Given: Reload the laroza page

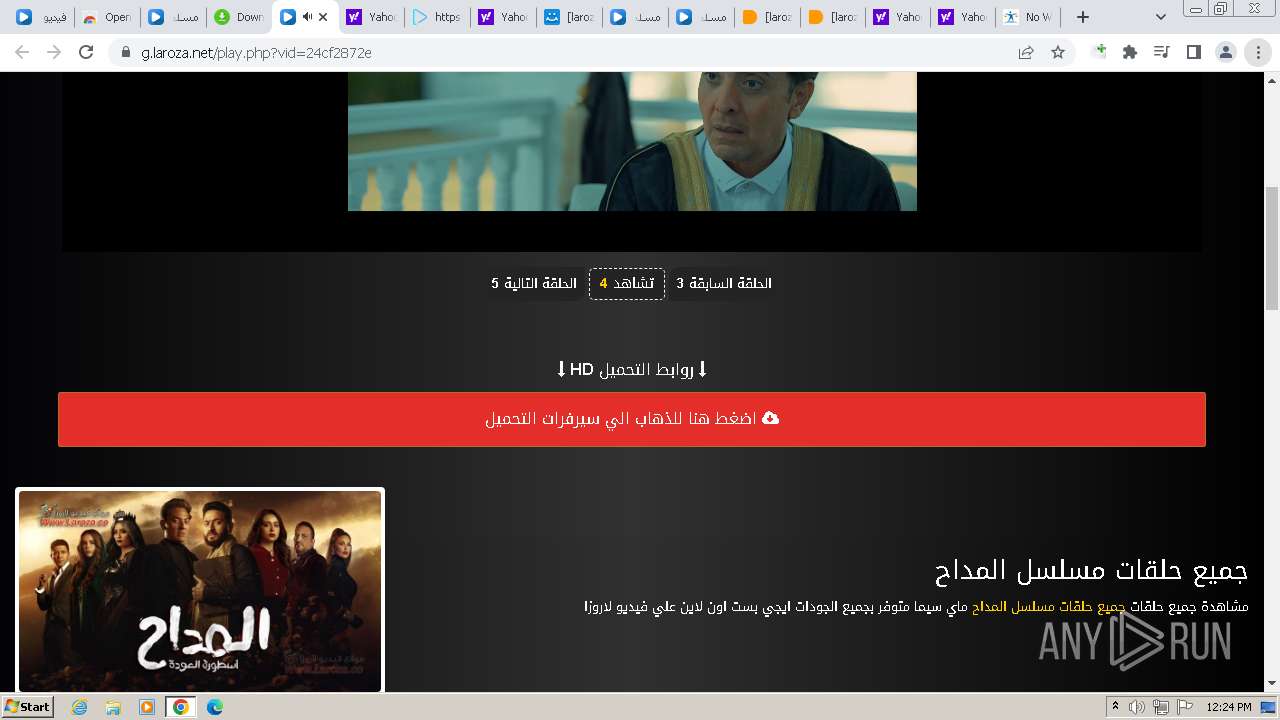Looking at the screenshot, I should 86,52.
